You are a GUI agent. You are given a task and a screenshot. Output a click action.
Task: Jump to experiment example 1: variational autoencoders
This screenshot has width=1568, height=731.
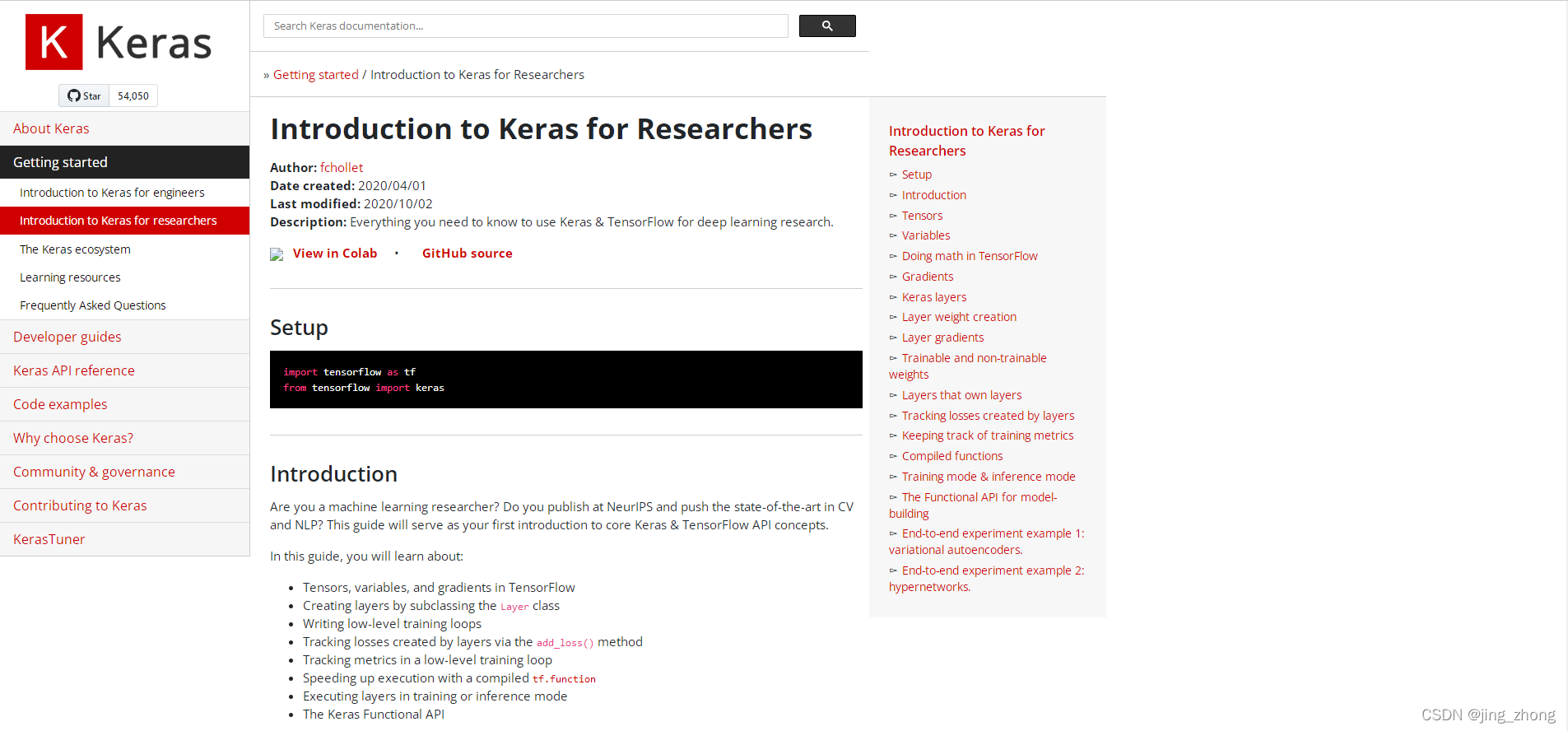click(987, 542)
